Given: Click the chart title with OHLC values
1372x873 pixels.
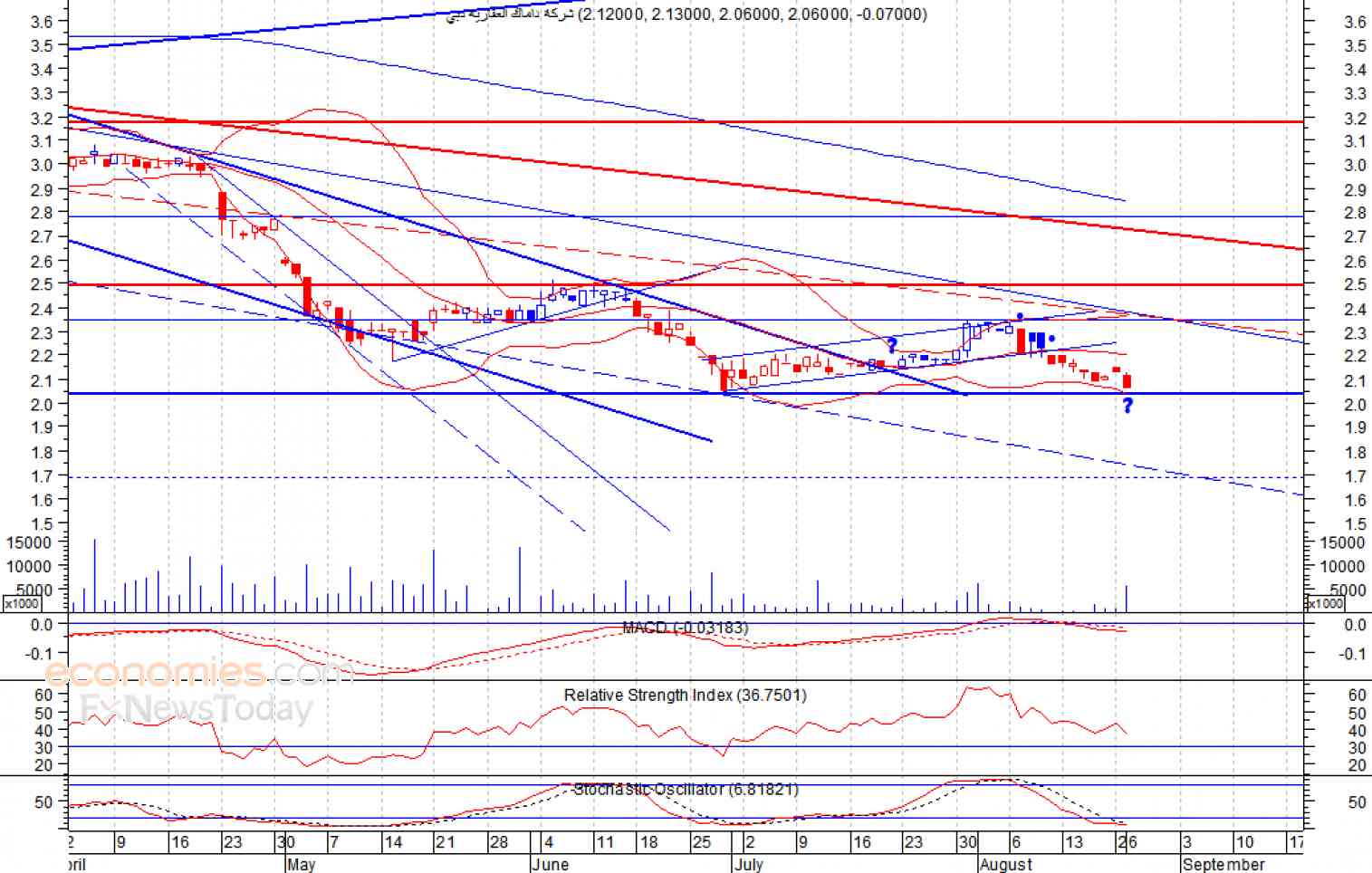Looking at the screenshot, I should 686,14.
